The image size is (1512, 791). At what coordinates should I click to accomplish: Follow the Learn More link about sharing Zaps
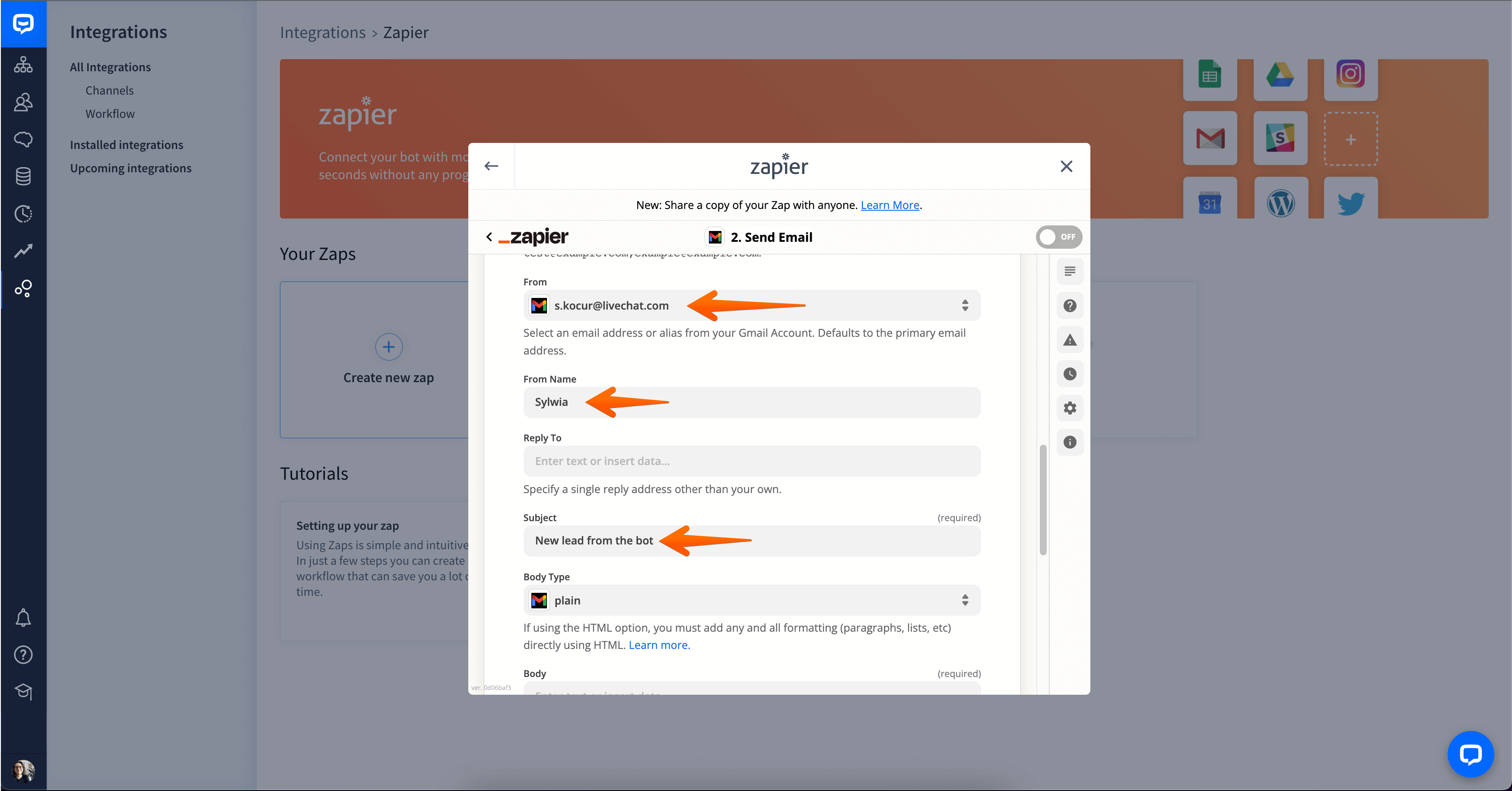[x=890, y=205]
